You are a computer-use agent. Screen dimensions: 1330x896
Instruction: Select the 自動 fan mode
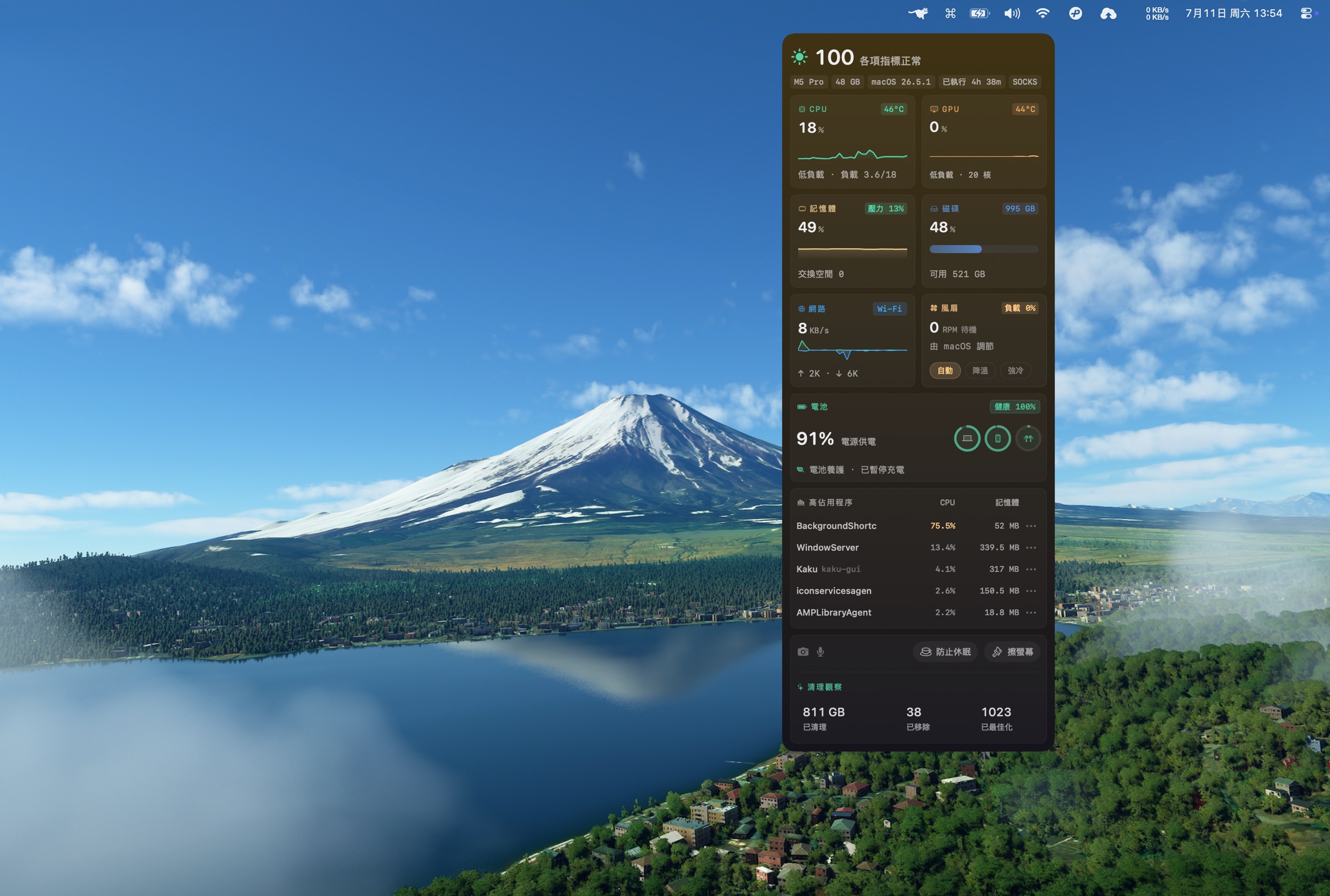pyautogui.click(x=945, y=371)
